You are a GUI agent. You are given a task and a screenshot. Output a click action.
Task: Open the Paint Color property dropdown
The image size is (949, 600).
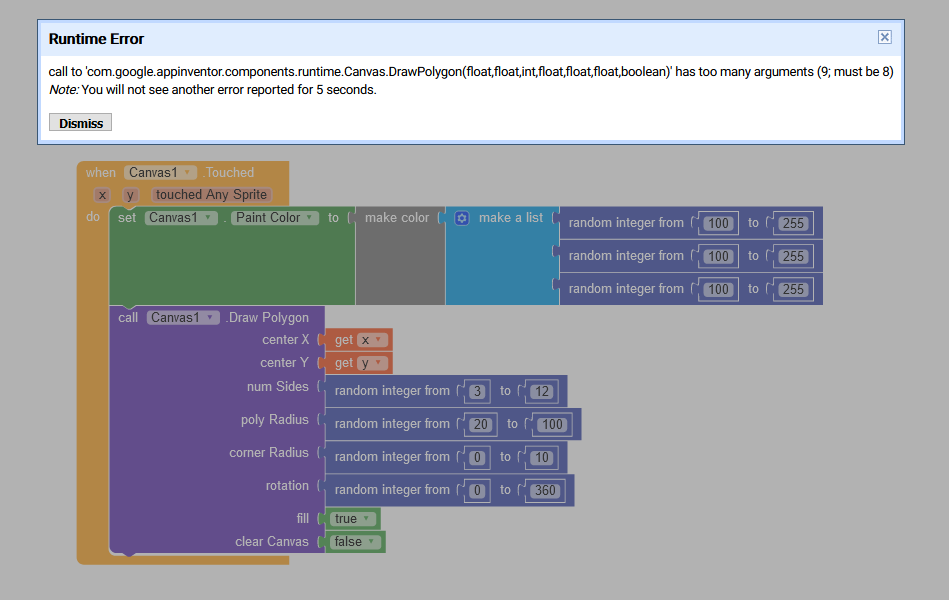[x=275, y=218]
